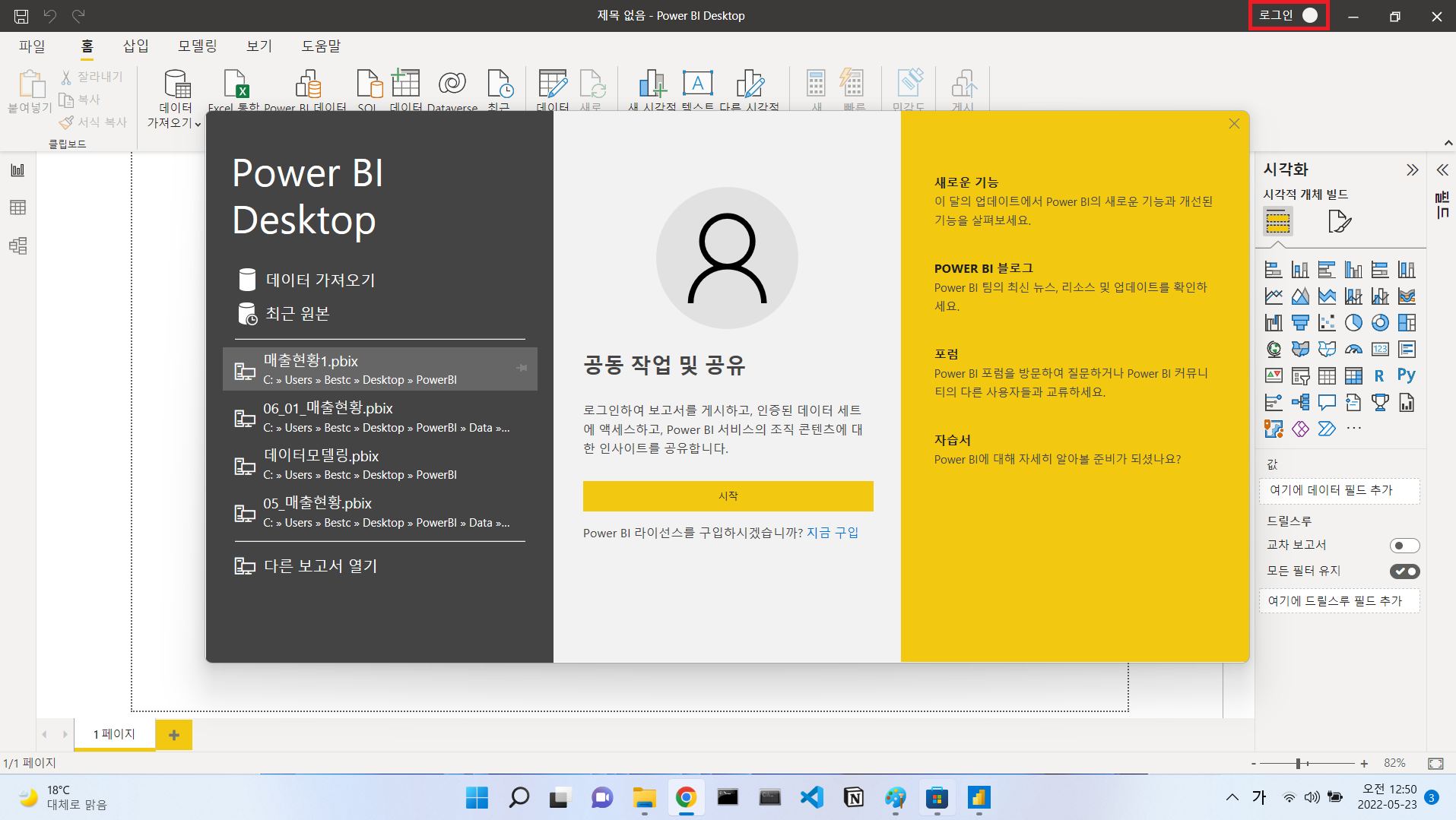Click the fit to page icon
The height and width of the screenshot is (820, 1456).
point(1435,763)
